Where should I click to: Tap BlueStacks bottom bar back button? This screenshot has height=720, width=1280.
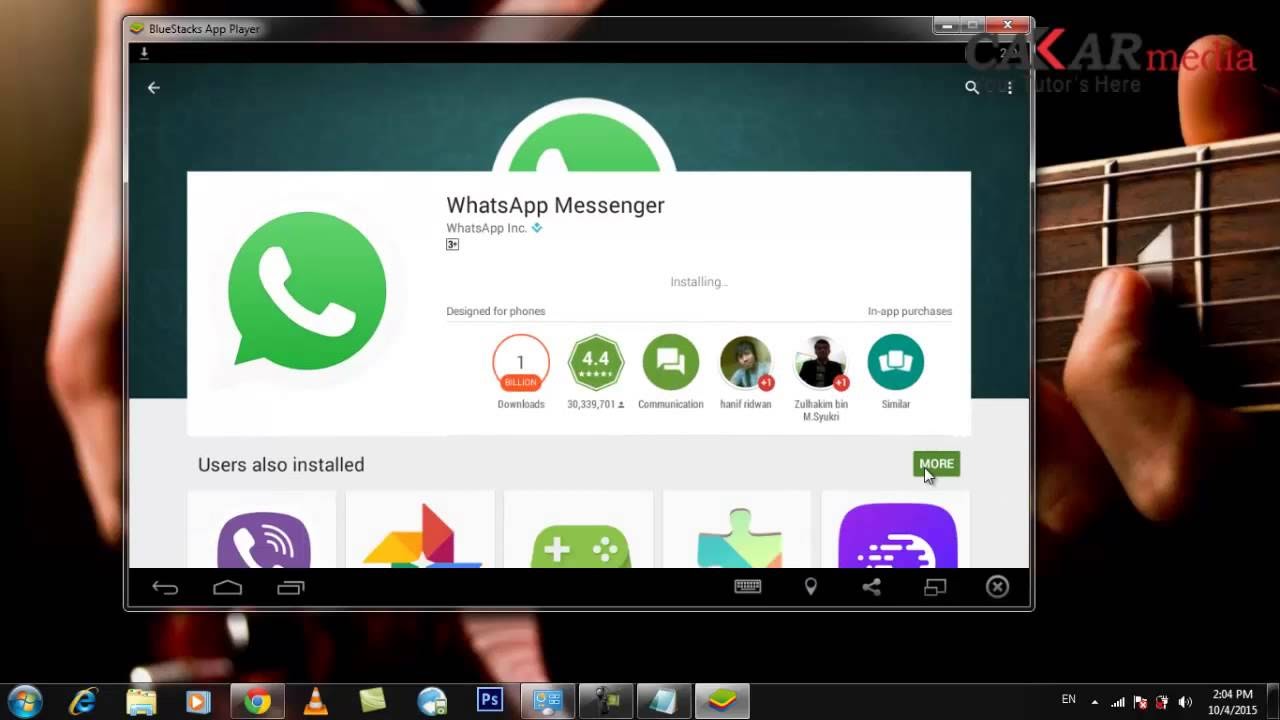pyautogui.click(x=165, y=588)
